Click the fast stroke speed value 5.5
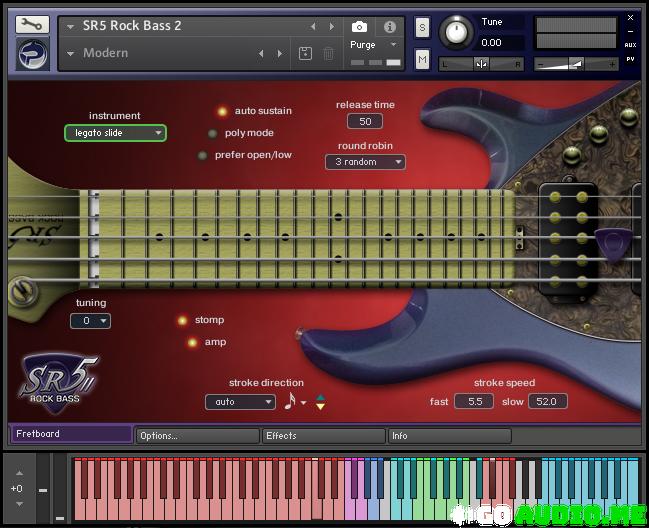Image resolution: width=649 pixels, height=528 pixels. click(x=474, y=401)
